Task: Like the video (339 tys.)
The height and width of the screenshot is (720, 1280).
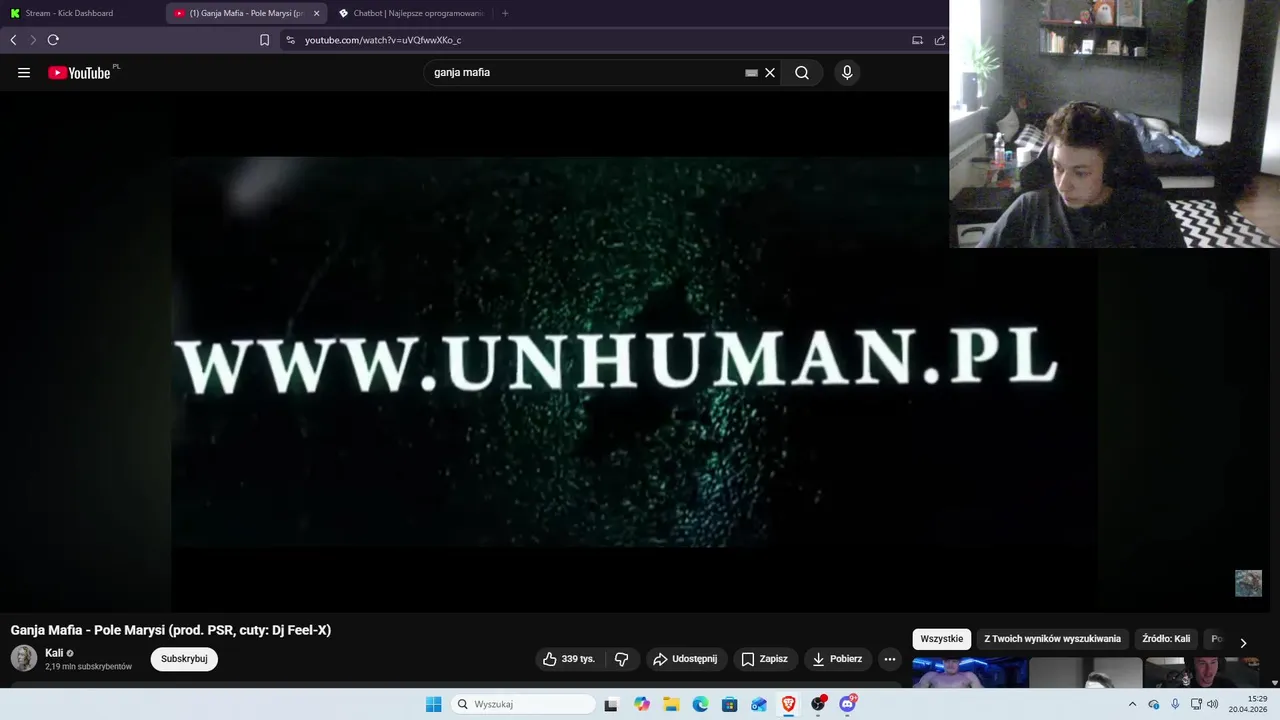Action: click(569, 659)
